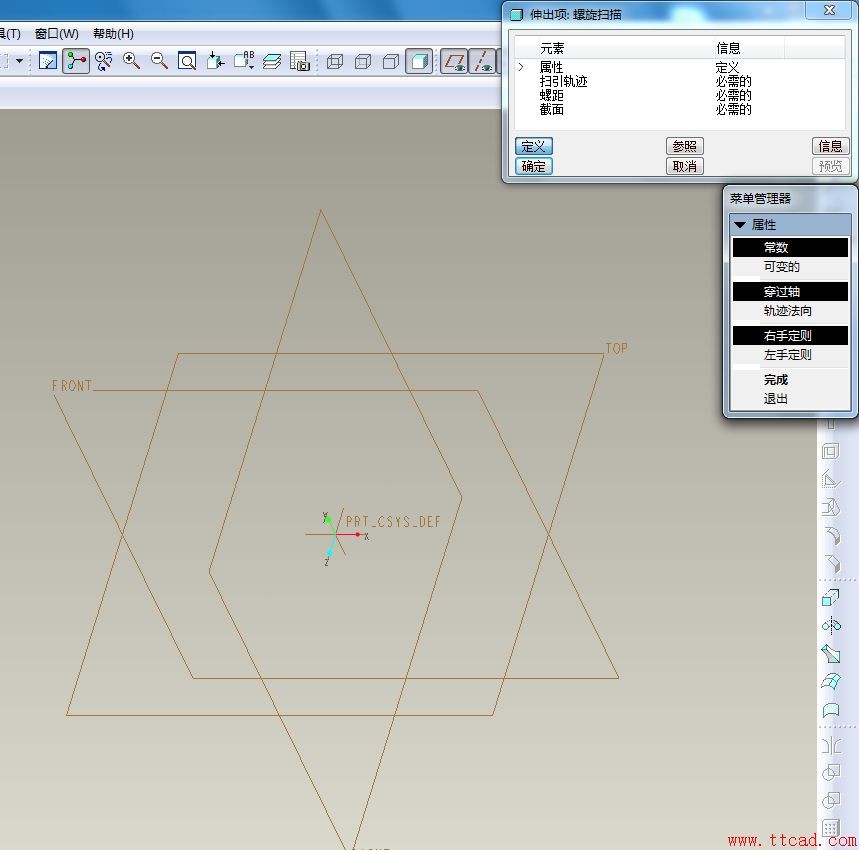
Task: Click 完成 in the menu manager
Action: click(x=776, y=380)
